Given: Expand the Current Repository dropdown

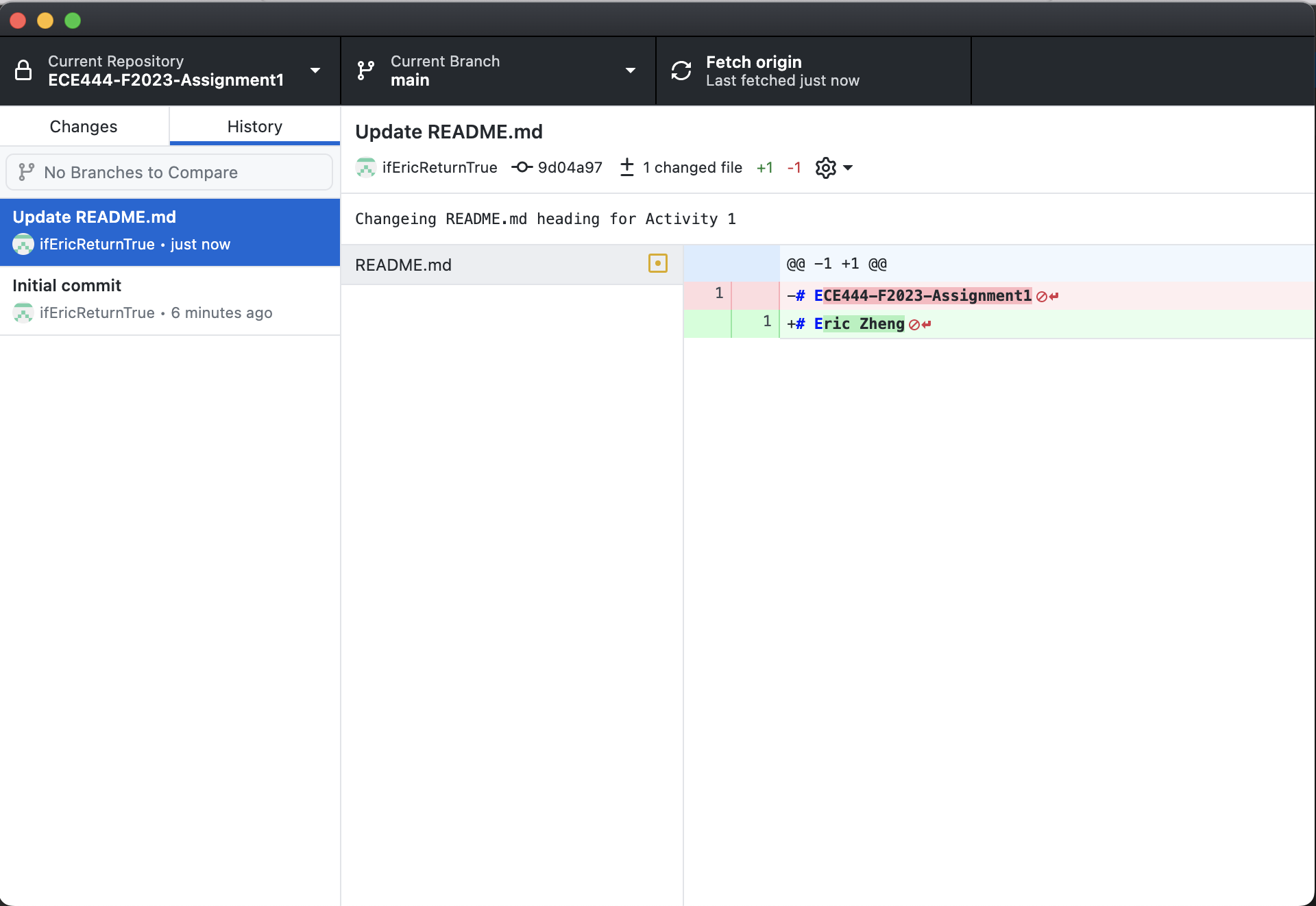Looking at the screenshot, I should tap(315, 71).
